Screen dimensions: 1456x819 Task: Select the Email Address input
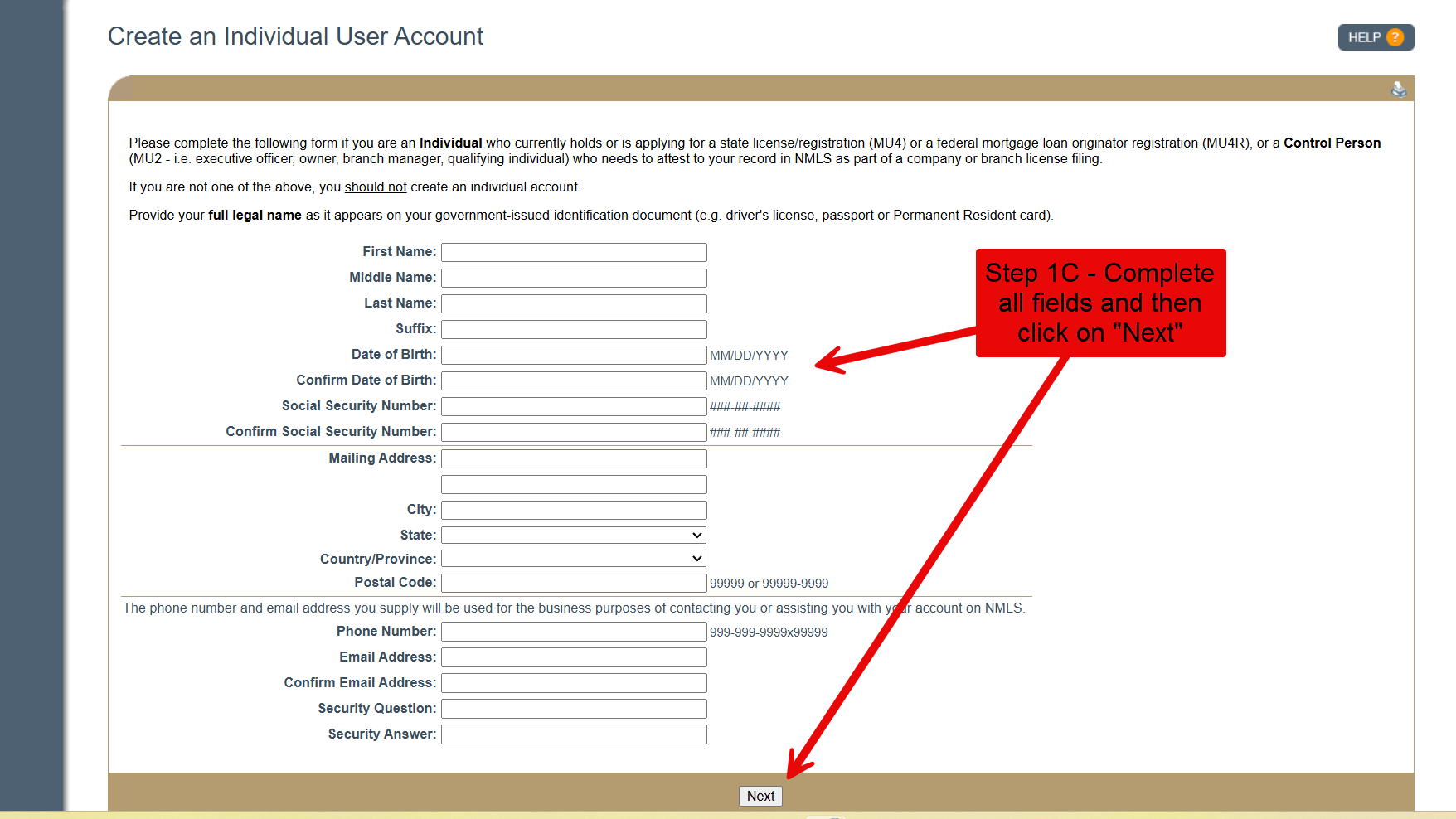574,657
